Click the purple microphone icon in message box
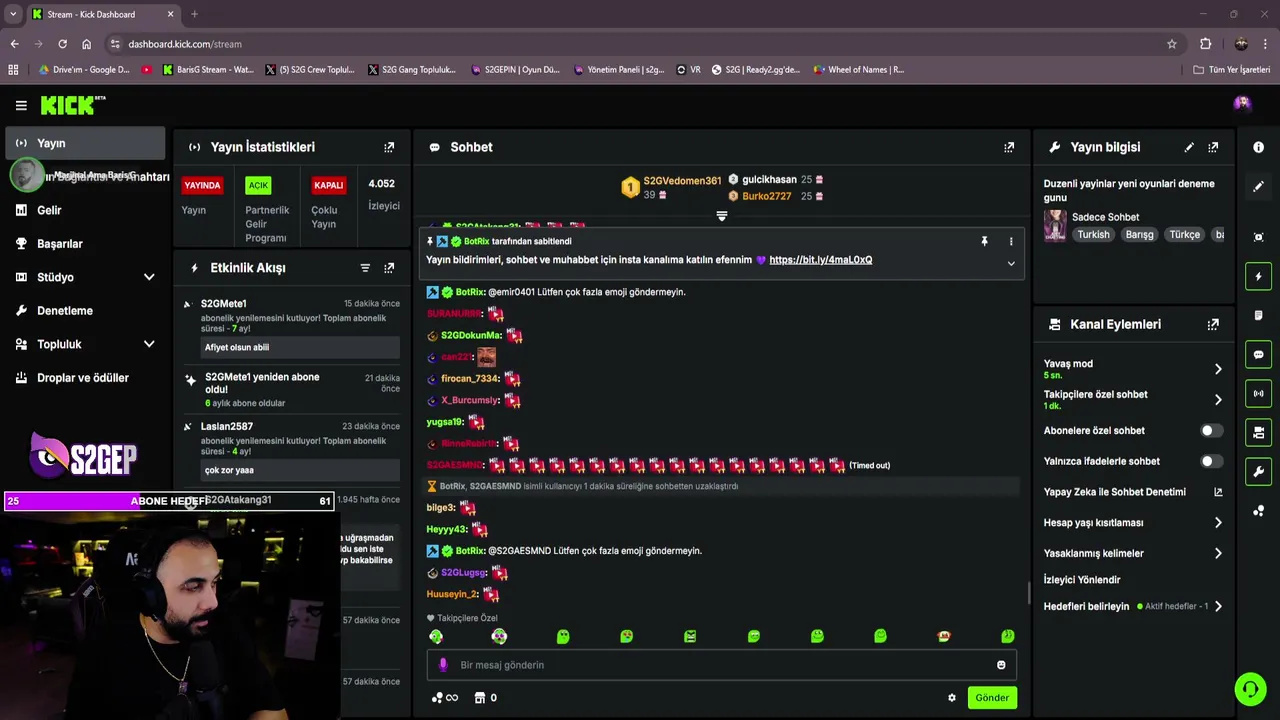This screenshot has height=720, width=1280. click(x=443, y=665)
